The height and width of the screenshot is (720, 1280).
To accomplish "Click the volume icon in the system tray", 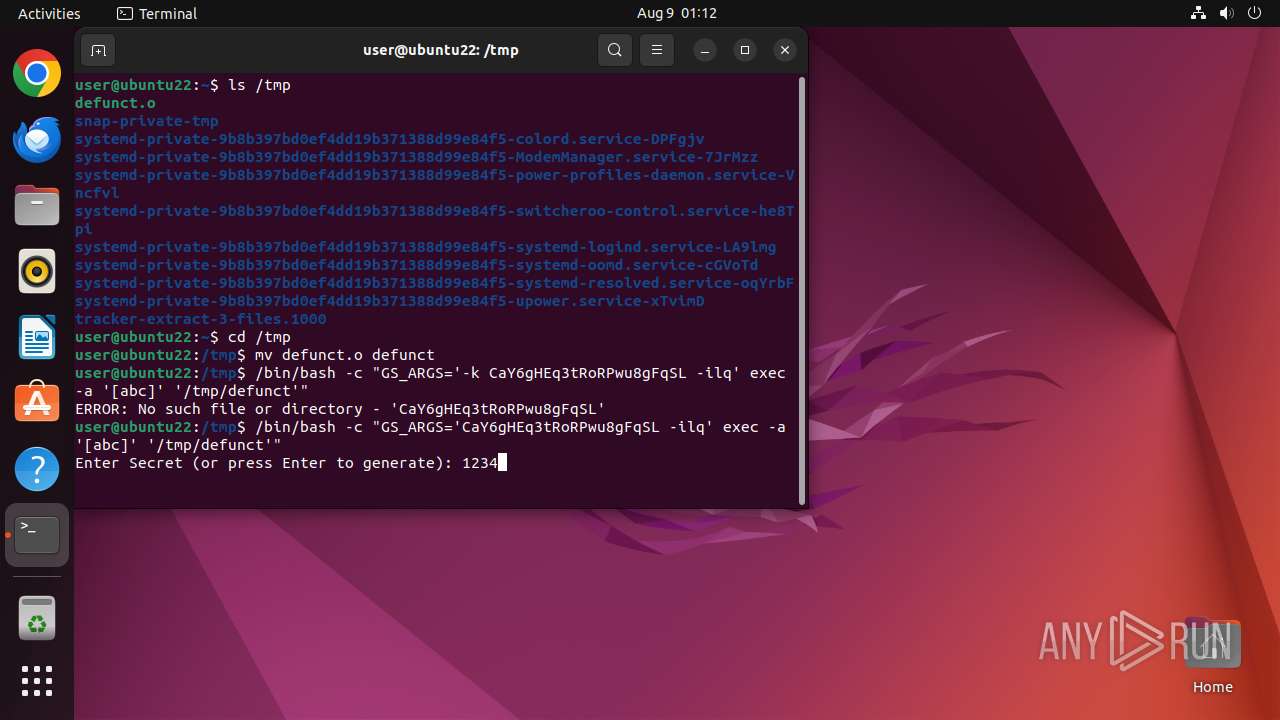I will pos(1227,13).
